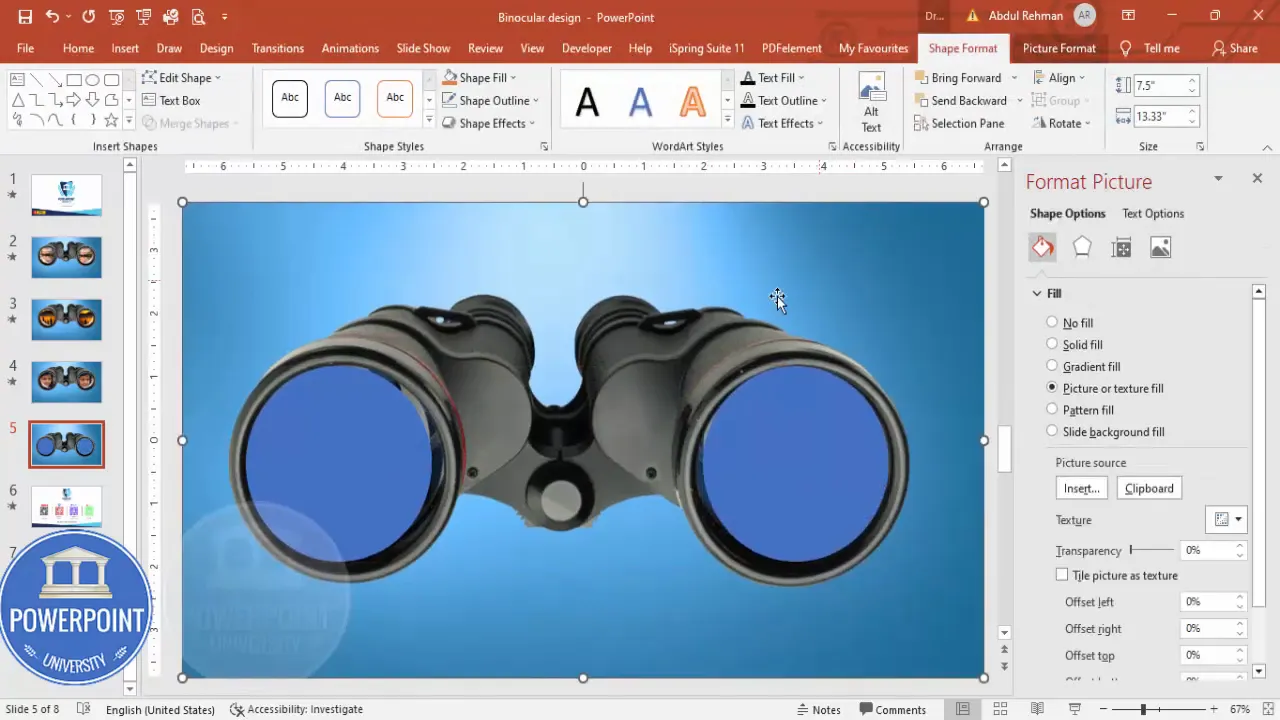The height and width of the screenshot is (720, 1280).
Task: Click the Share button
Action: [x=1234, y=48]
